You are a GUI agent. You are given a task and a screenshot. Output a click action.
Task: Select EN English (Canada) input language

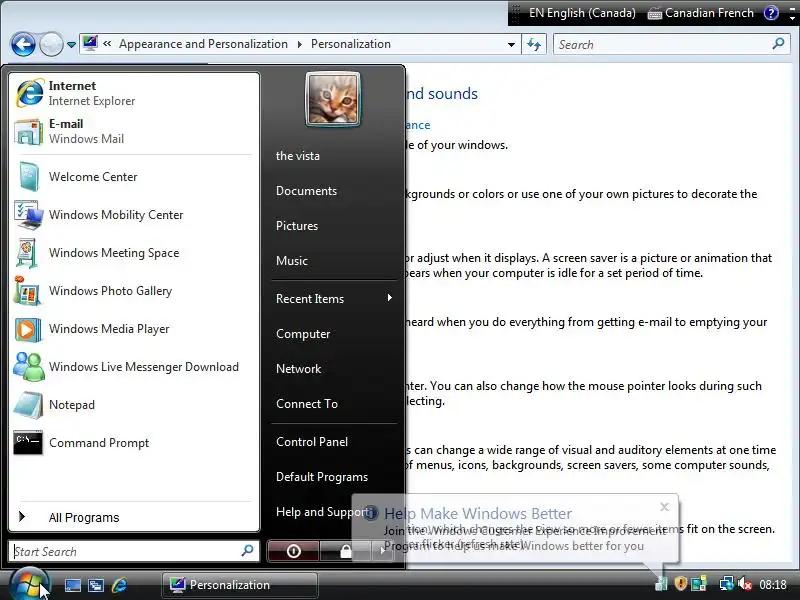(x=582, y=13)
